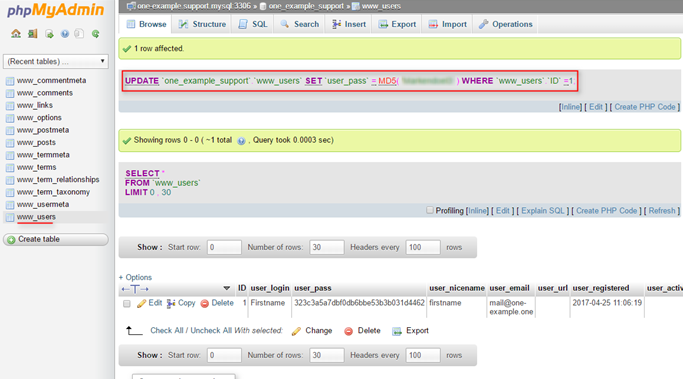Viewport: 683px width, 379px height.
Task: Open www_users table in sidebar
Action: [x=36, y=217]
